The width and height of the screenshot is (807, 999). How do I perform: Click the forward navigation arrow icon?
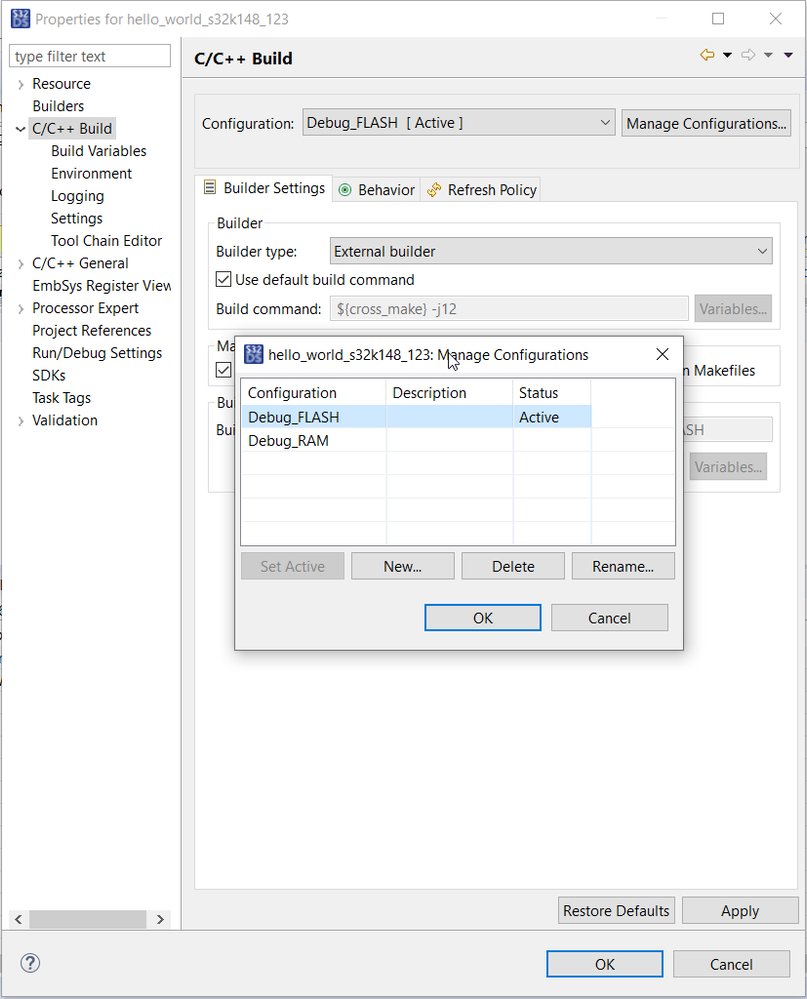coord(748,55)
